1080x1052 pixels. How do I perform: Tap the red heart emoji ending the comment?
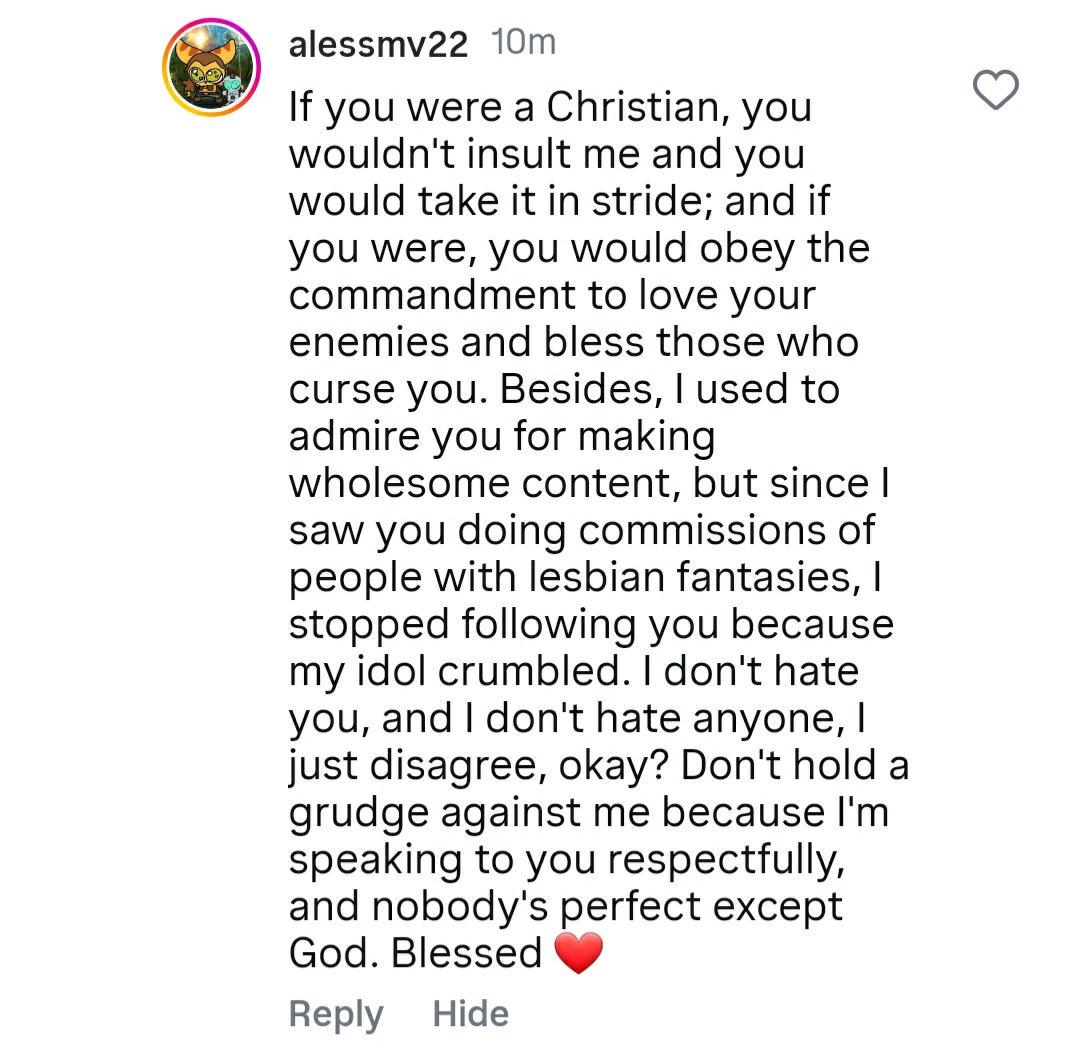click(x=578, y=953)
